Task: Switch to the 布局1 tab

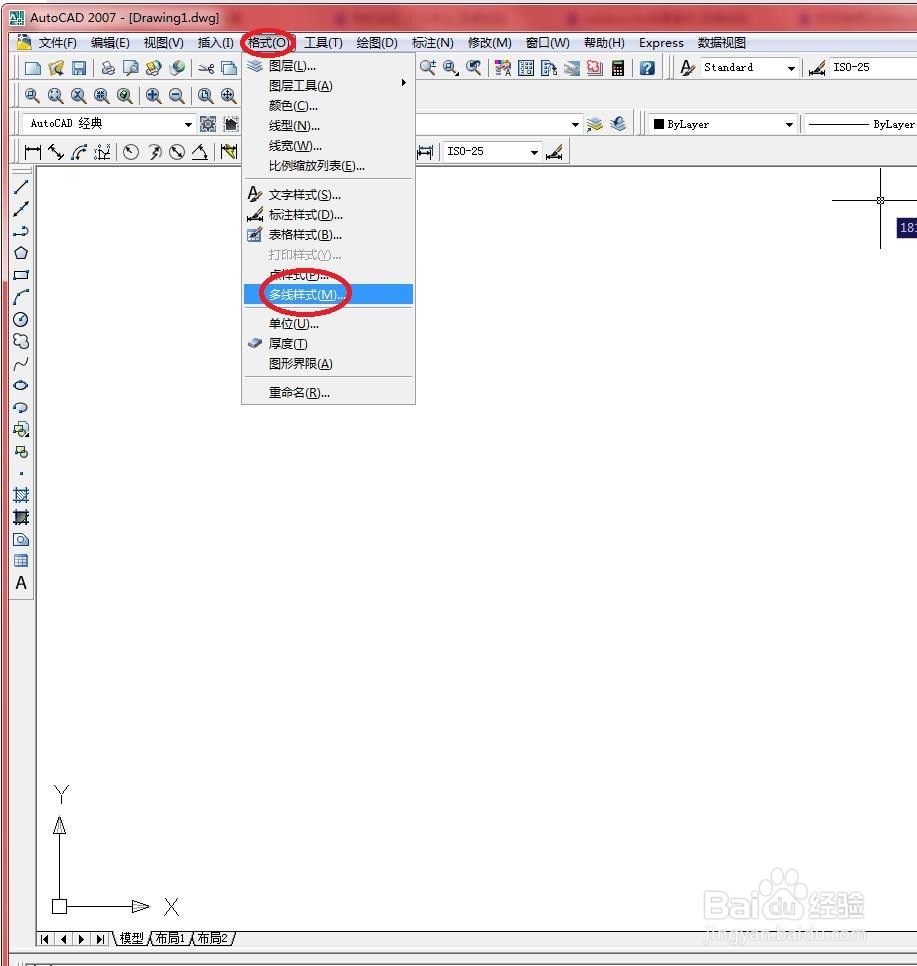Action: point(170,938)
